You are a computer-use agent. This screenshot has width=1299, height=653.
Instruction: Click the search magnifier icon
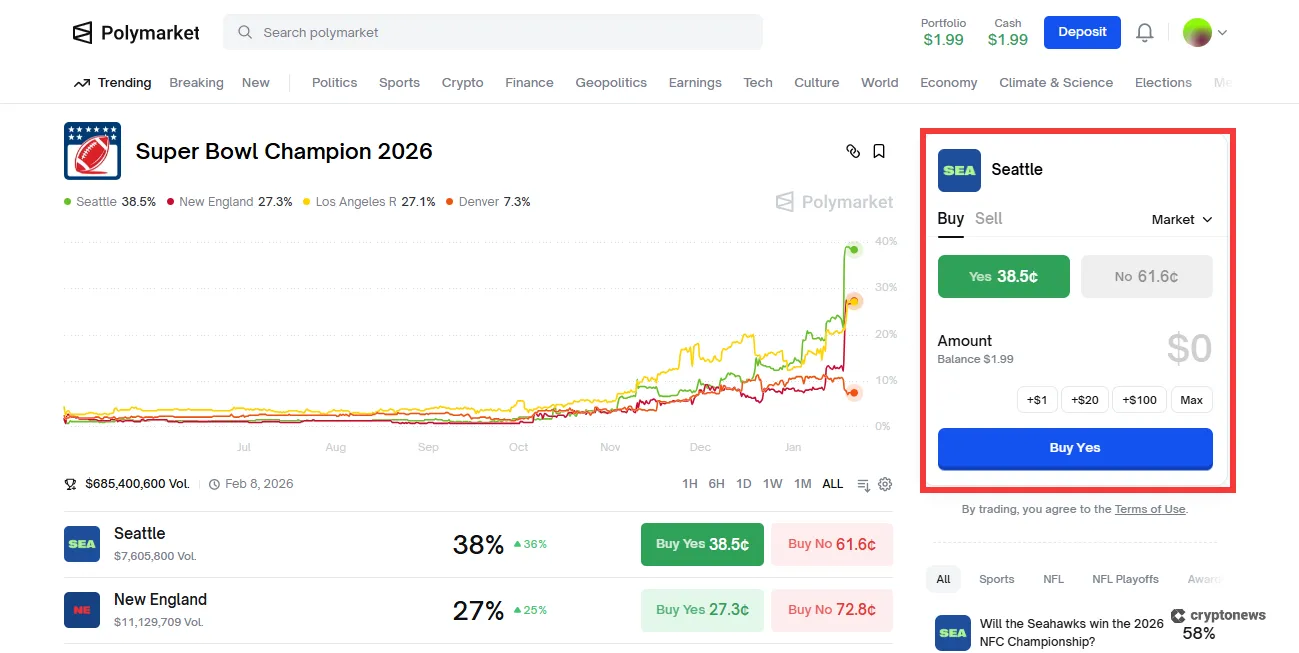tap(245, 33)
